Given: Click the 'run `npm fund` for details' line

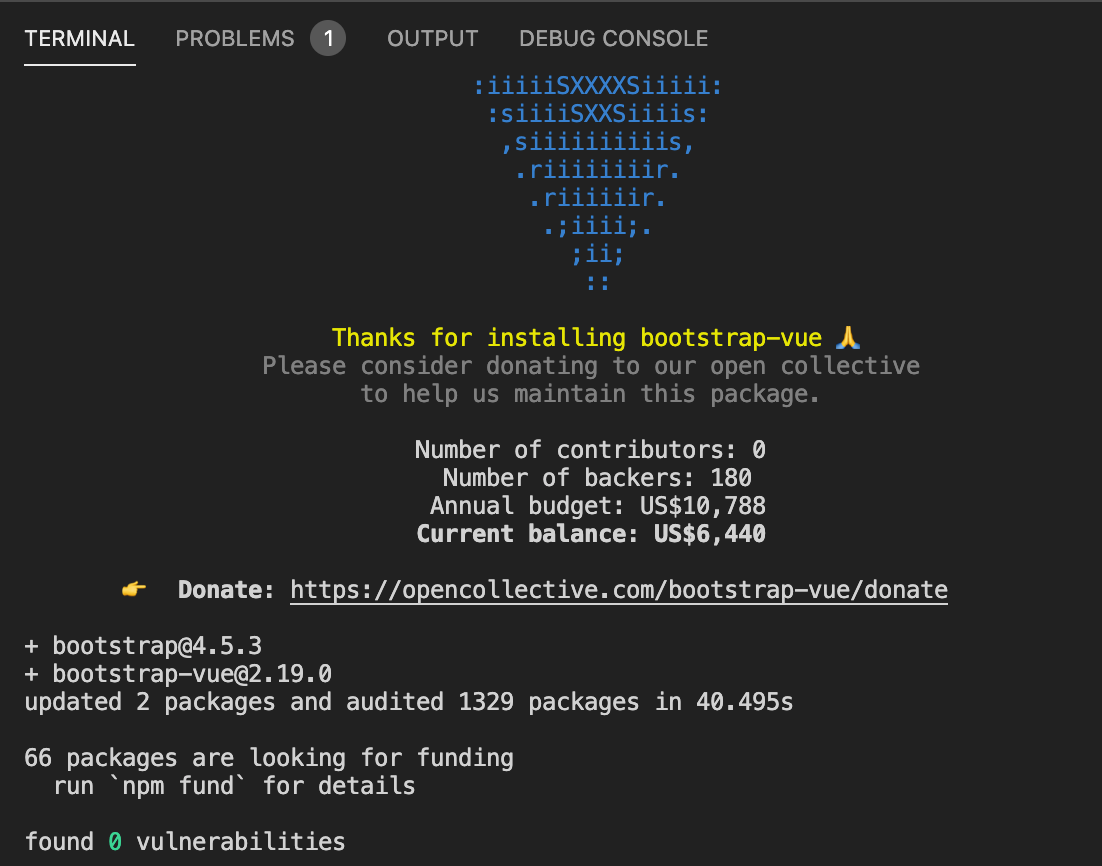Looking at the screenshot, I should (x=234, y=786).
